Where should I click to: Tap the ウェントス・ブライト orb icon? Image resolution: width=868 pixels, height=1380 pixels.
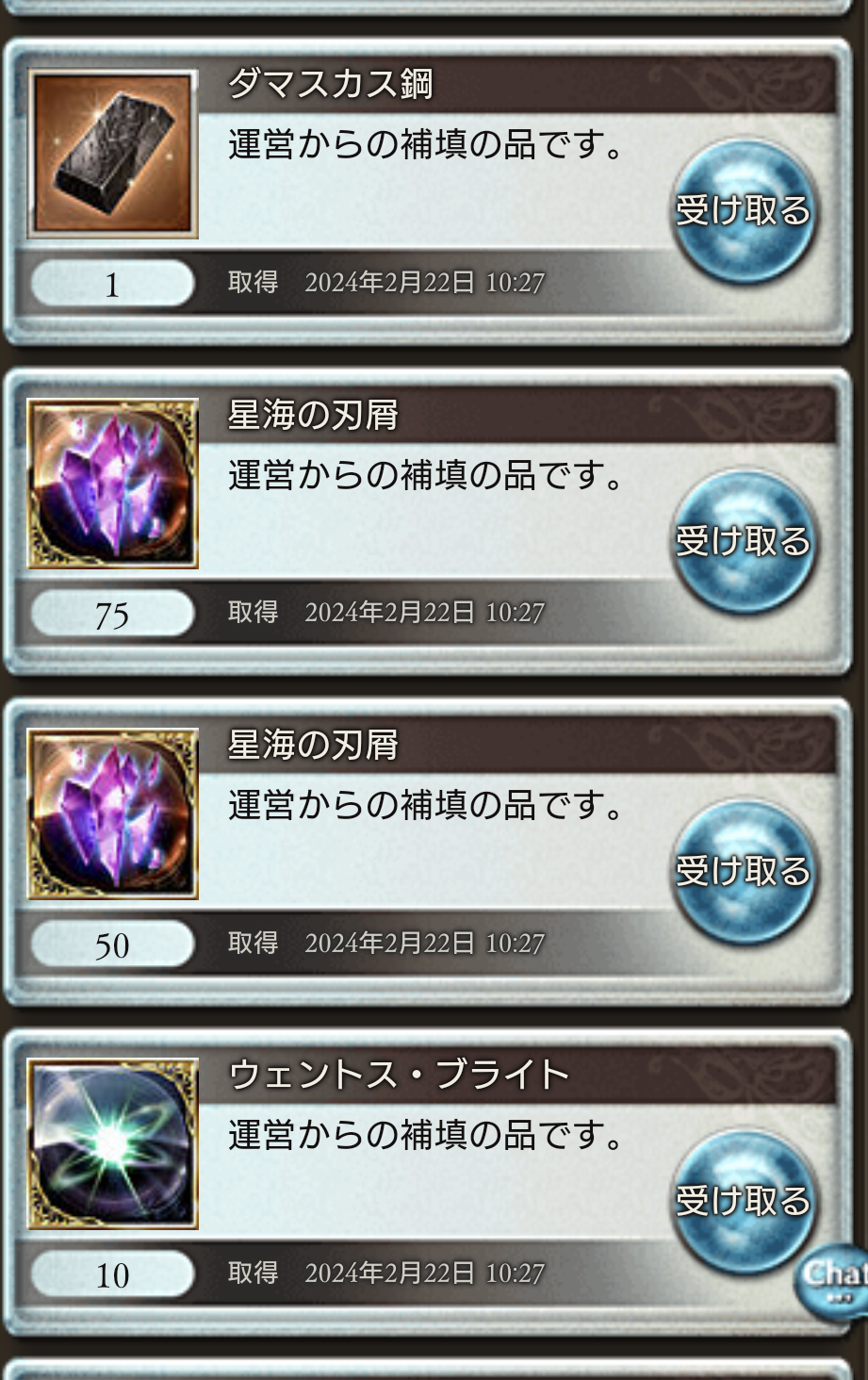[x=112, y=1143]
